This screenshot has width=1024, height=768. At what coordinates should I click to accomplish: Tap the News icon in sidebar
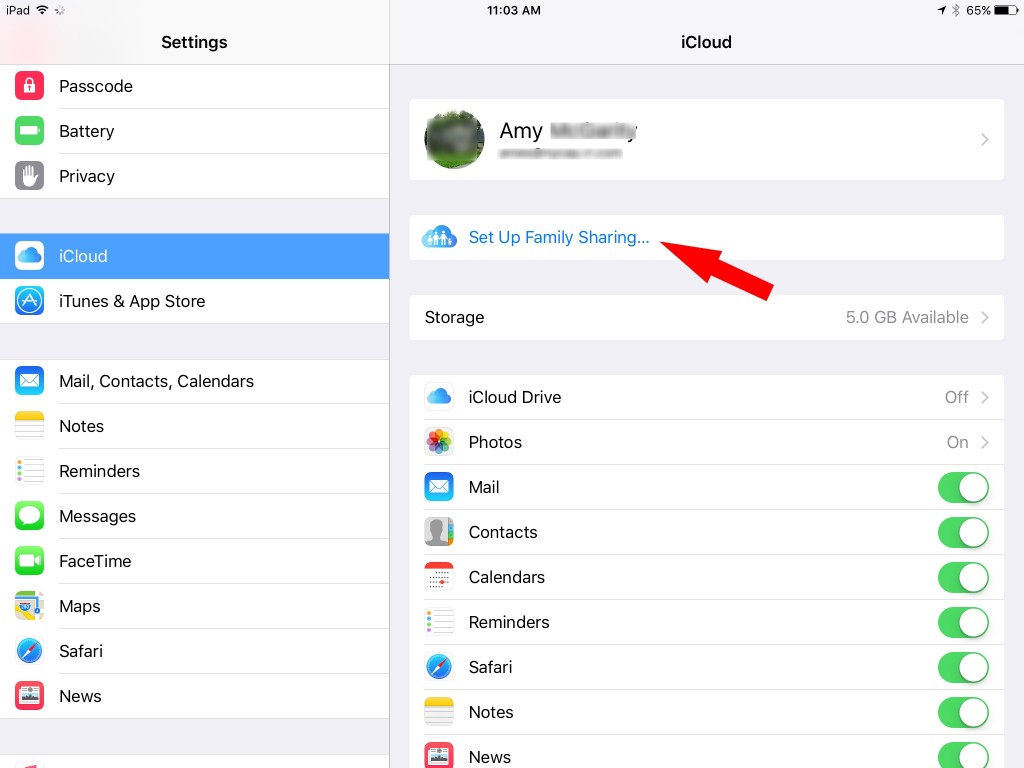pyautogui.click(x=29, y=696)
